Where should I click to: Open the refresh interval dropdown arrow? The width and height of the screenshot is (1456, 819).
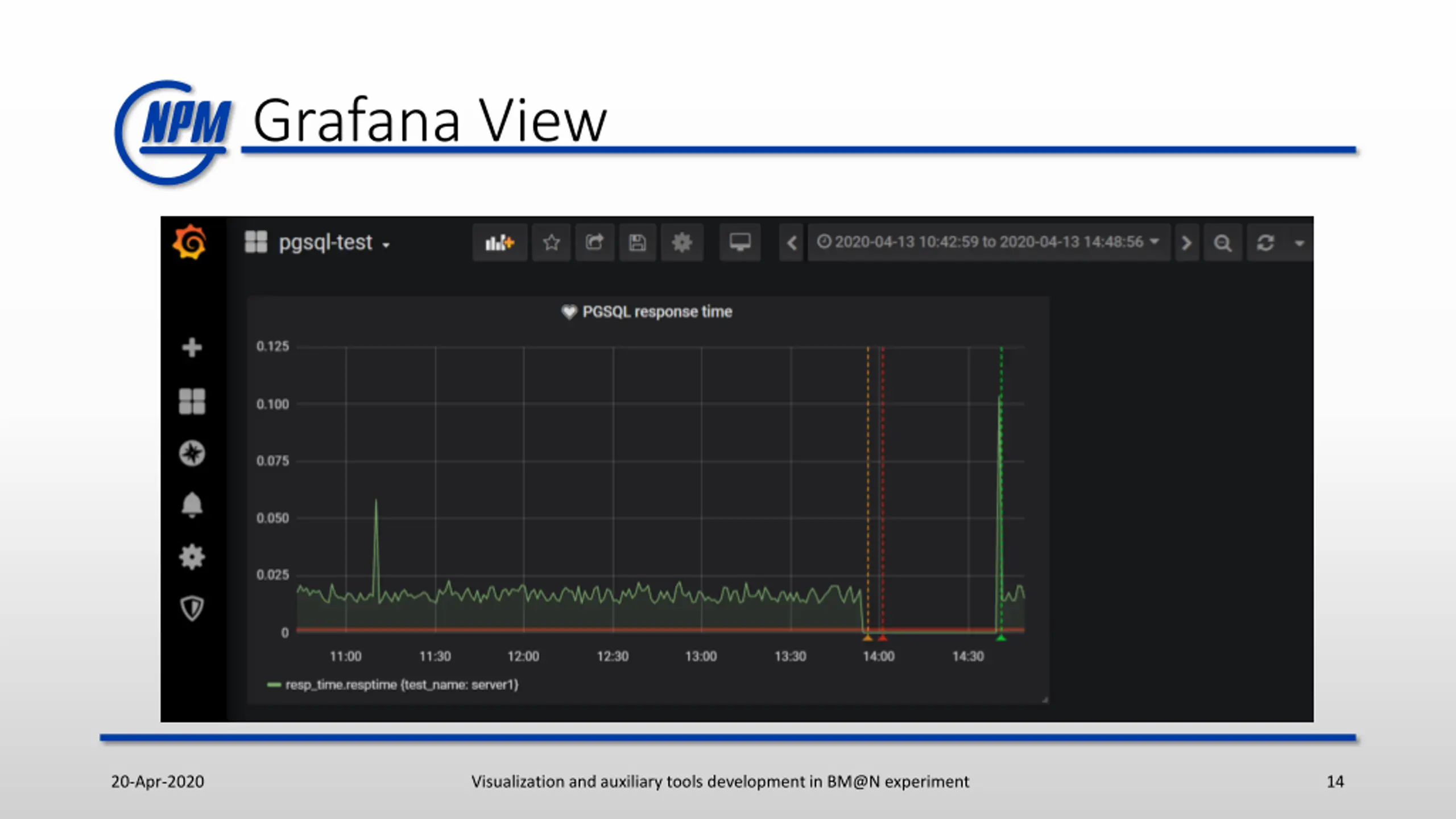click(1299, 243)
